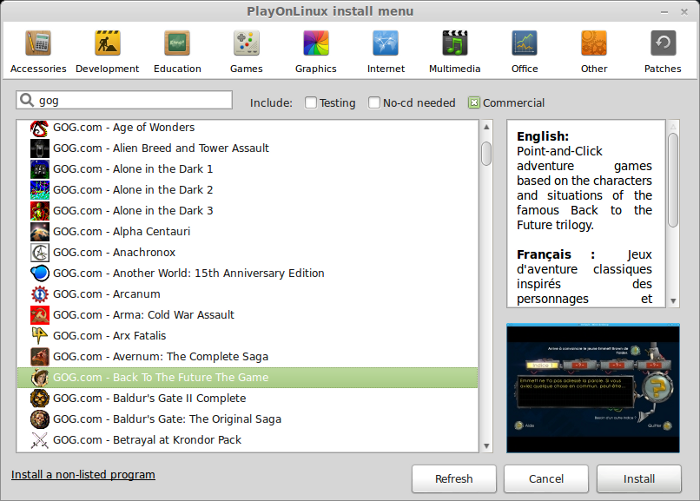This screenshot has height=501, width=700.
Task: Click the Another World blue icon
Action: (40, 273)
